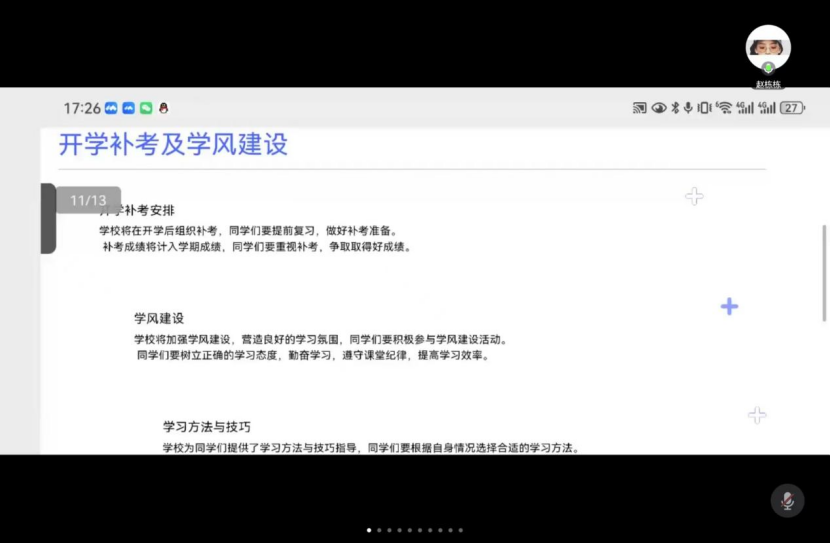Screen dimensions: 830x543
Task: Click the plus icon beside 学习方法与技巧
Action: click(757, 415)
